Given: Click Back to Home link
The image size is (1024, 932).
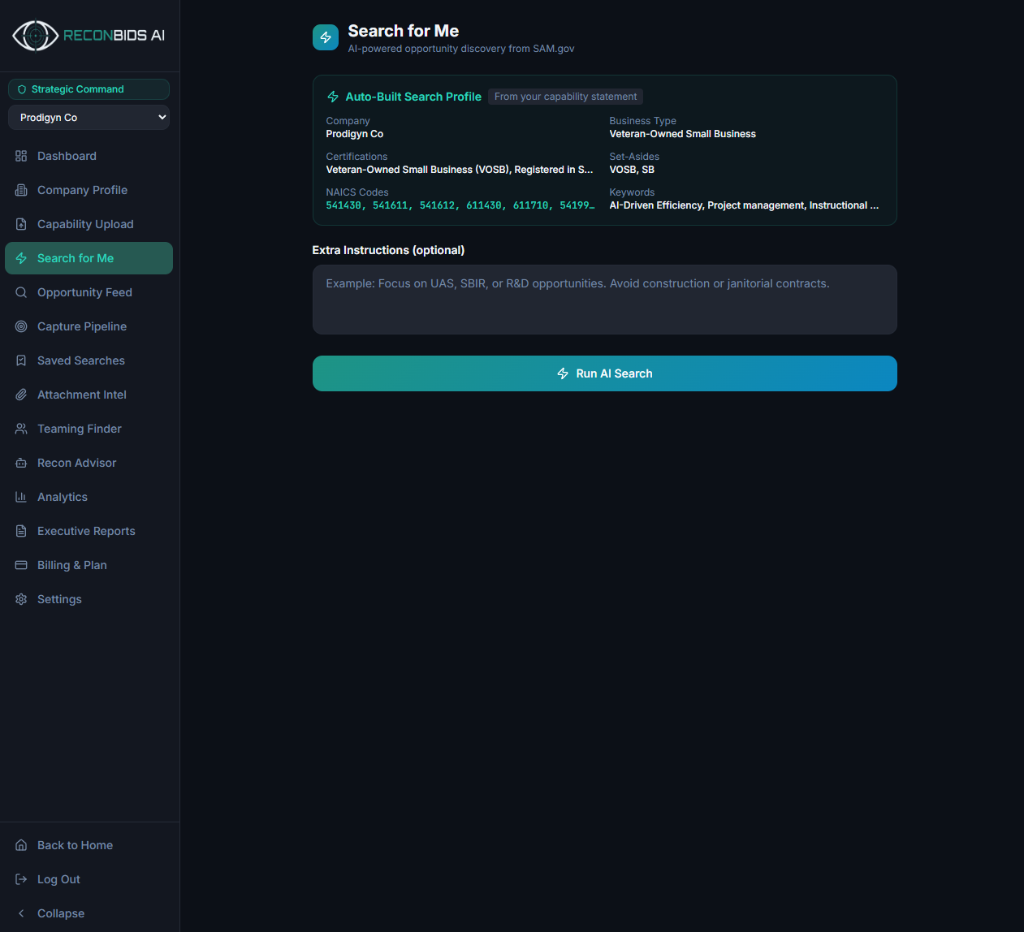Looking at the screenshot, I should pyautogui.click(x=89, y=845).
